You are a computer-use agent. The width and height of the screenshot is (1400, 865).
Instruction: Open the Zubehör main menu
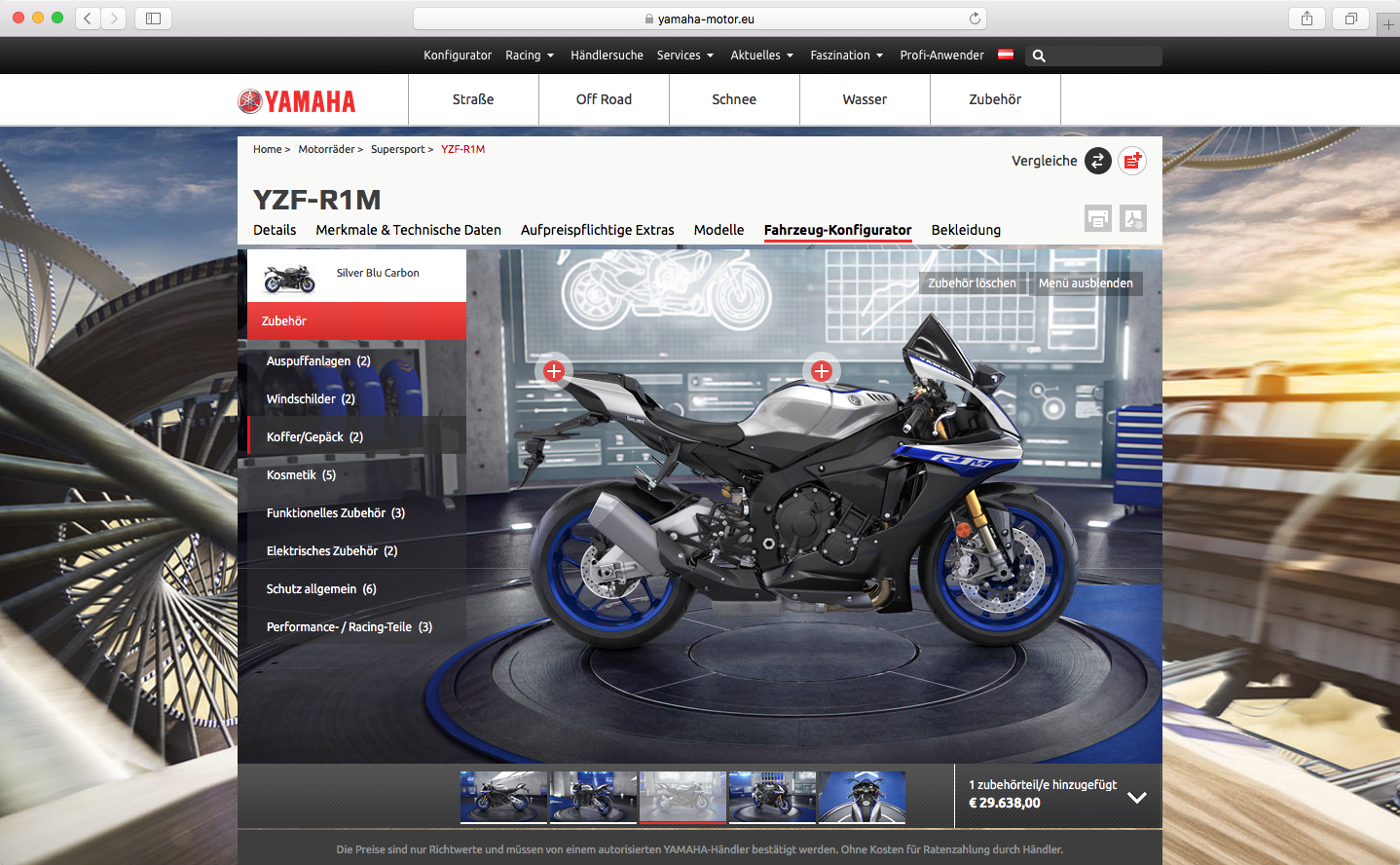pyautogui.click(x=995, y=99)
